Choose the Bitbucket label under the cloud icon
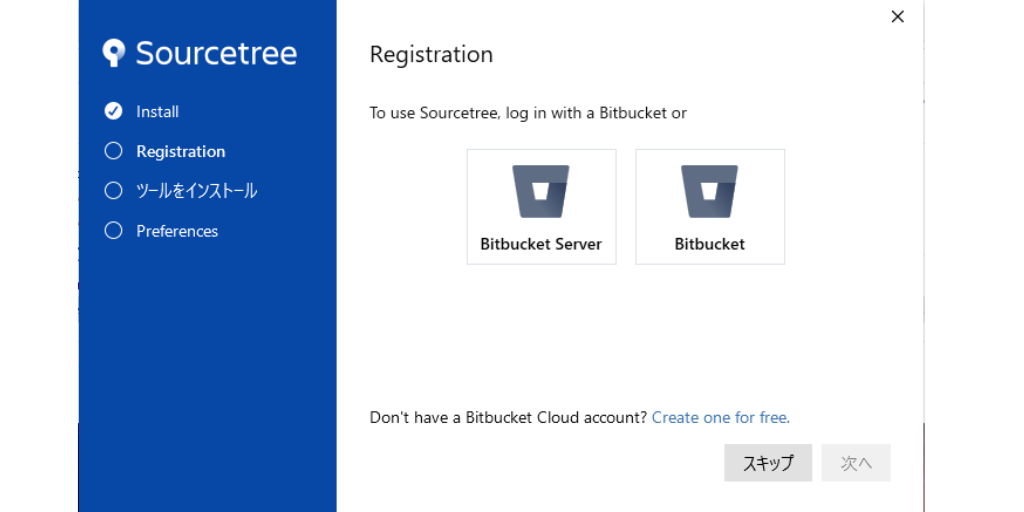 click(x=710, y=244)
